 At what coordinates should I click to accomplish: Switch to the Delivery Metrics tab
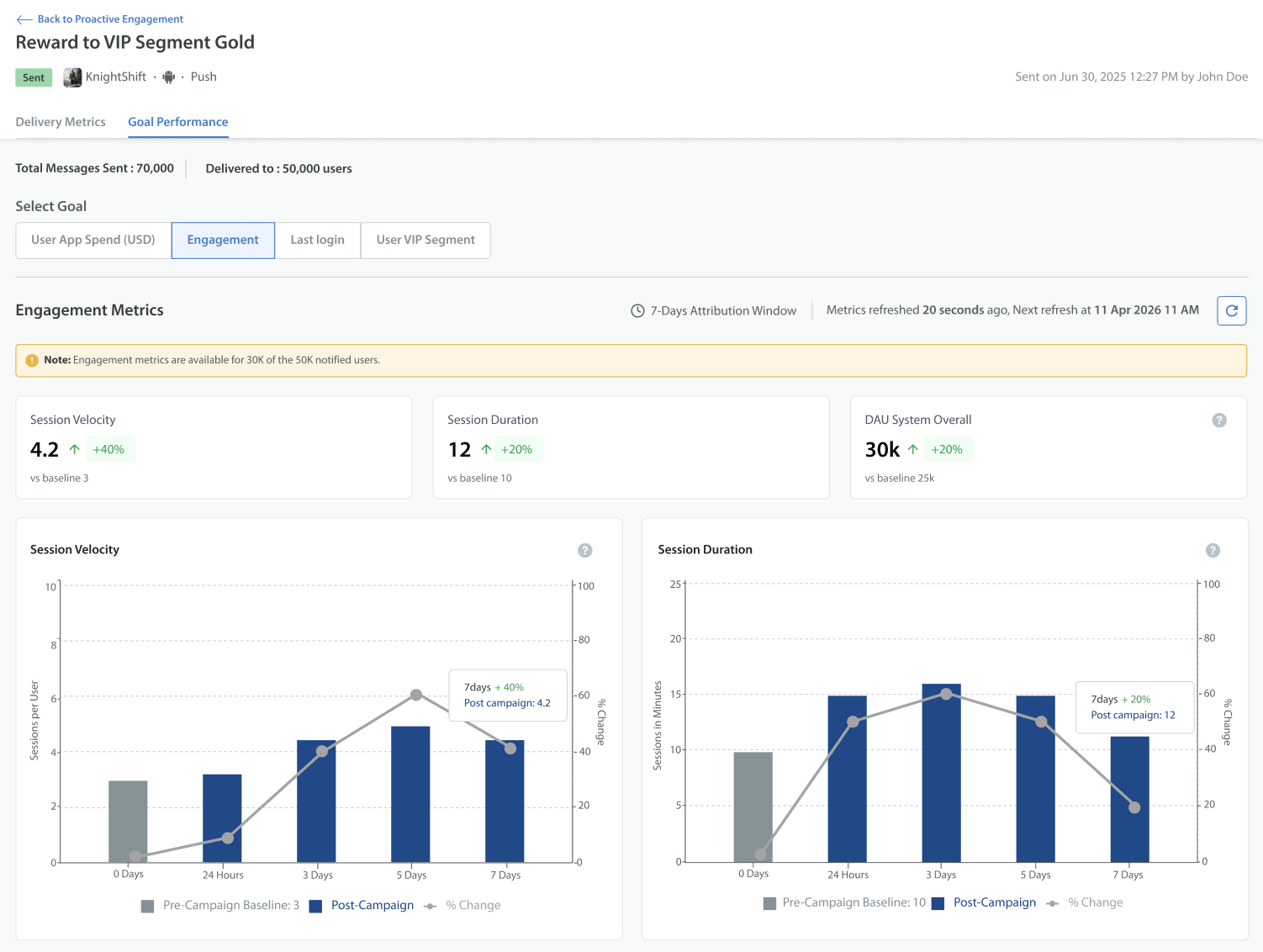[61, 122]
